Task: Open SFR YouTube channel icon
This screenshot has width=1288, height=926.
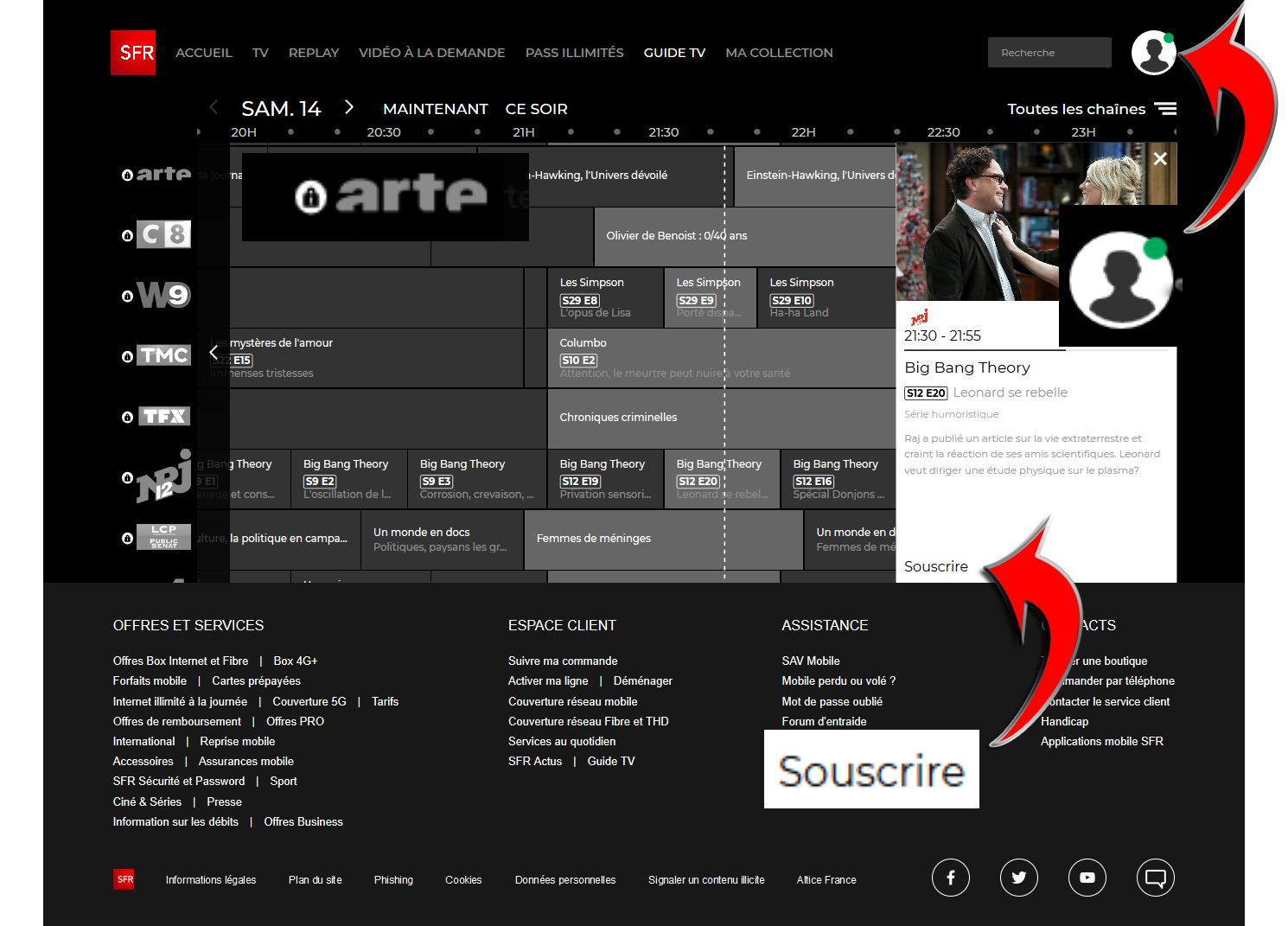Action: tap(1087, 878)
